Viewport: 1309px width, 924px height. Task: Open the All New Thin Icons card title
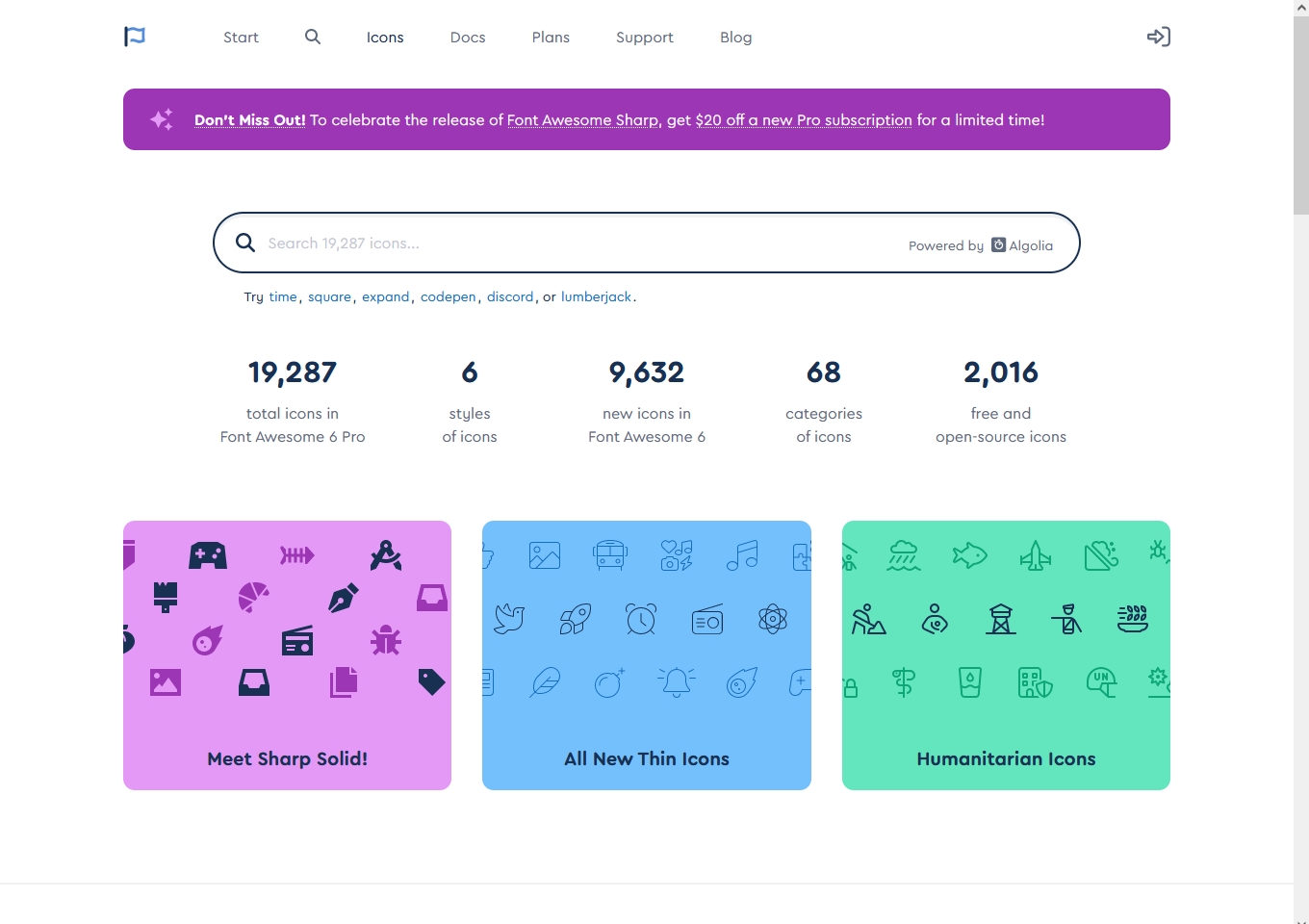pos(647,758)
